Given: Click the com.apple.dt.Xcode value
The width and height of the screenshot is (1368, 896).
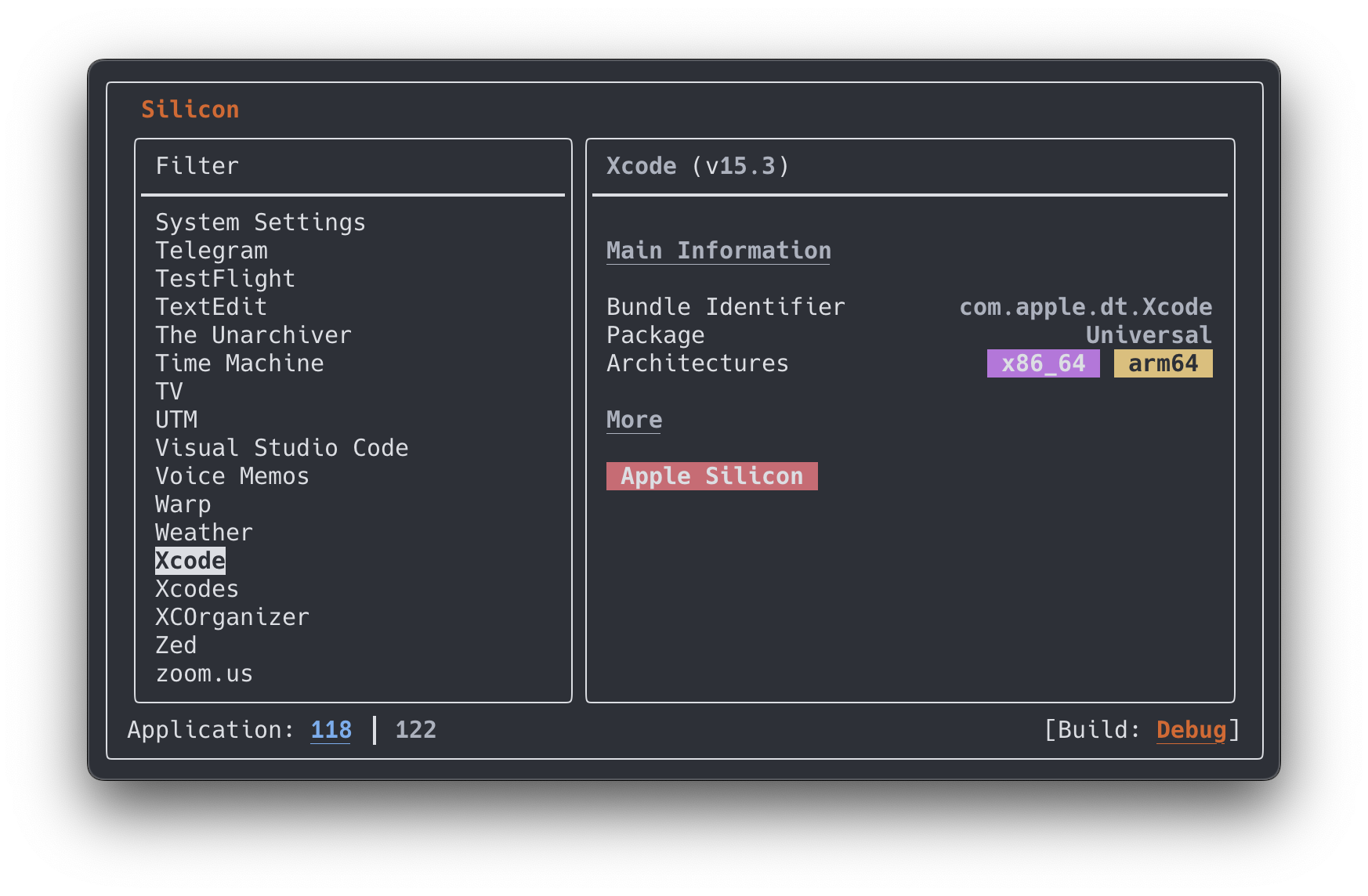Looking at the screenshot, I should pos(1086,307).
